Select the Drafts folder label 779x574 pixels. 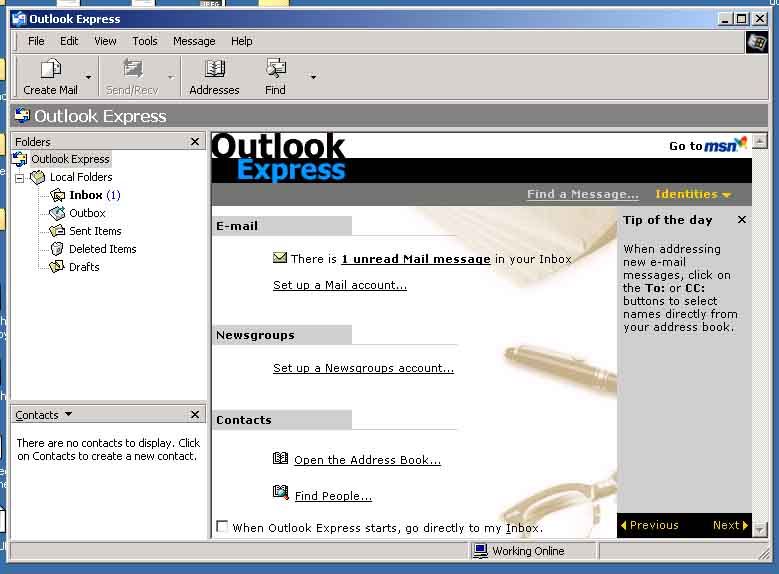(84, 267)
